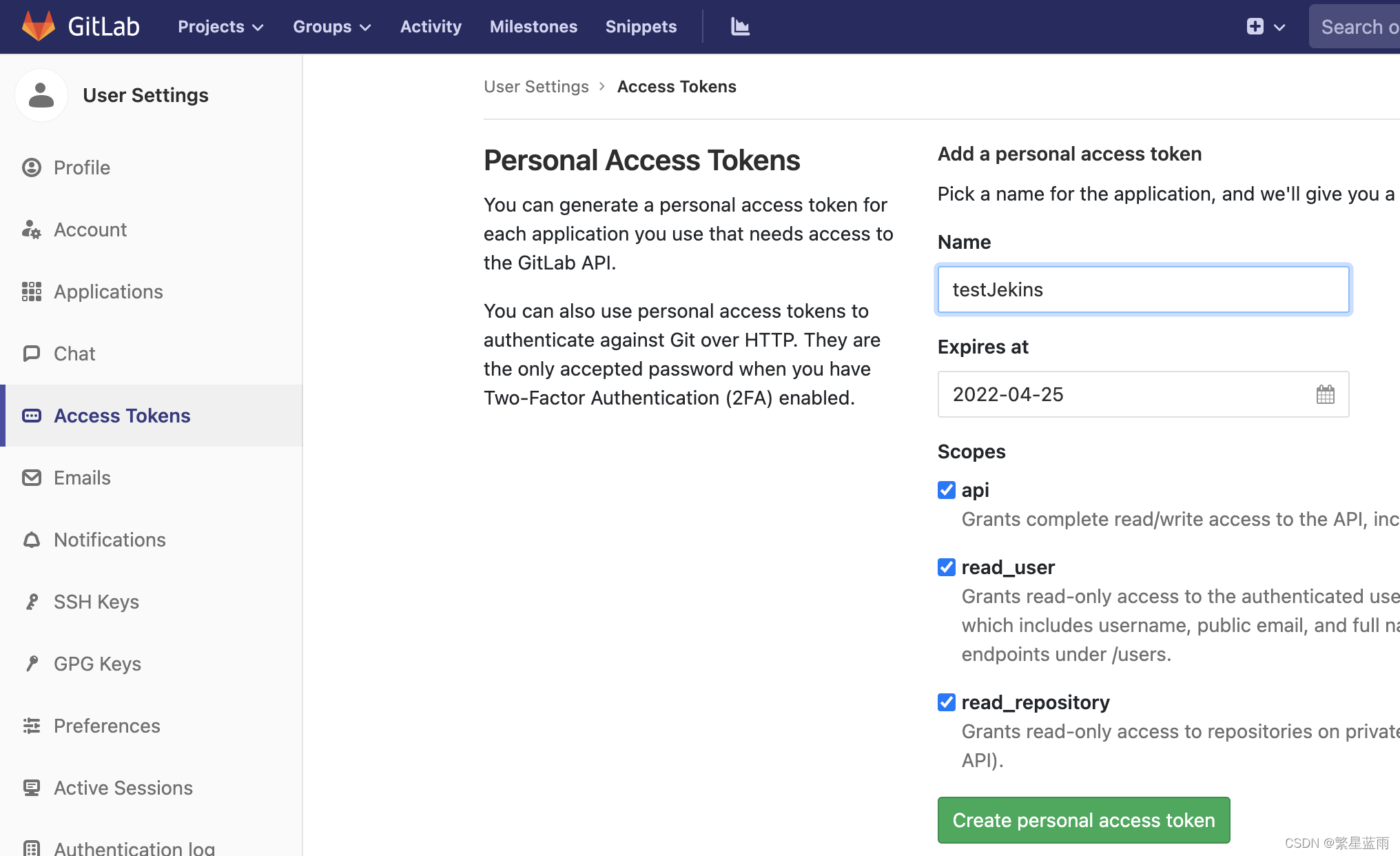Uncheck the api scope checkbox
1400x856 pixels.
[947, 490]
